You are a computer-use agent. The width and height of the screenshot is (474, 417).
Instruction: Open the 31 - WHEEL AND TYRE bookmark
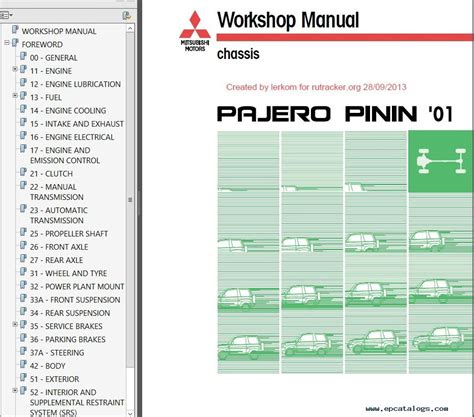(x=68, y=273)
